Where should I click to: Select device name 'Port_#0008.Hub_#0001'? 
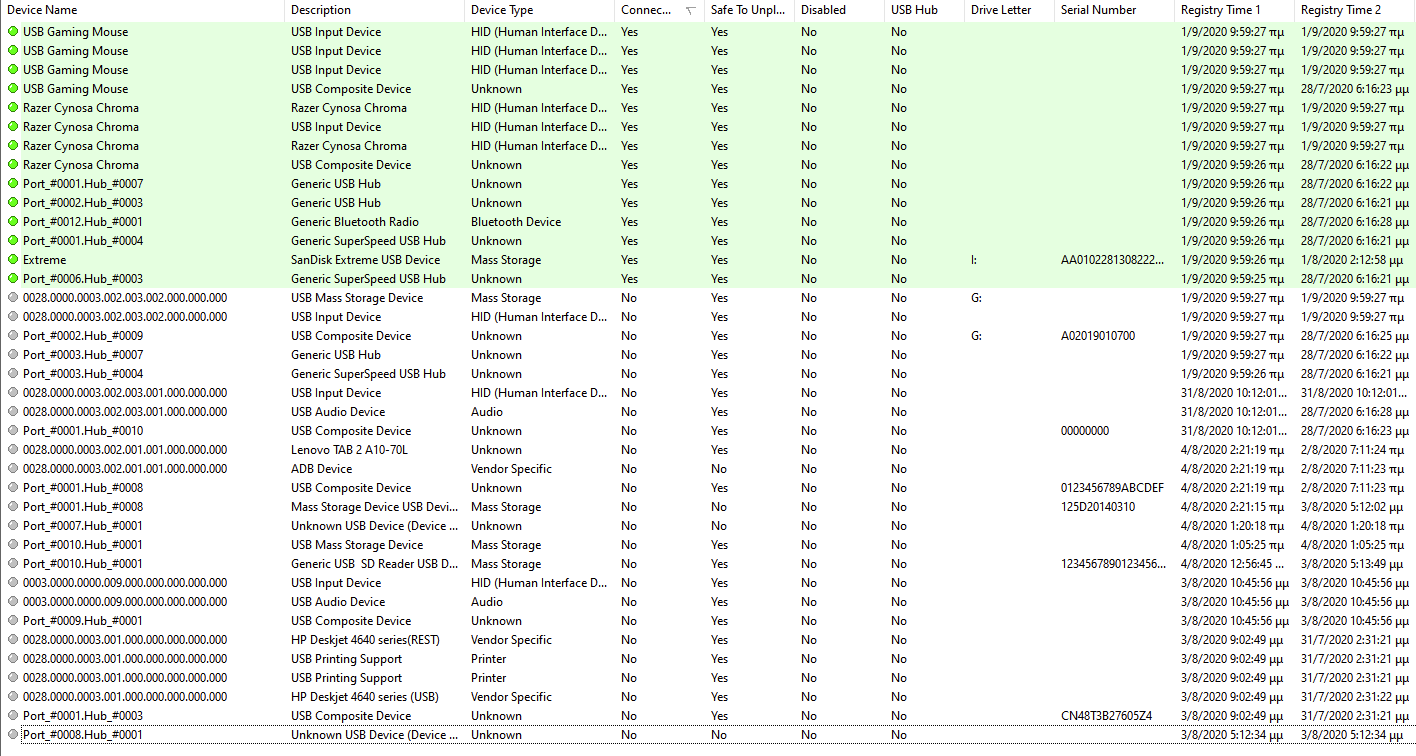83,735
